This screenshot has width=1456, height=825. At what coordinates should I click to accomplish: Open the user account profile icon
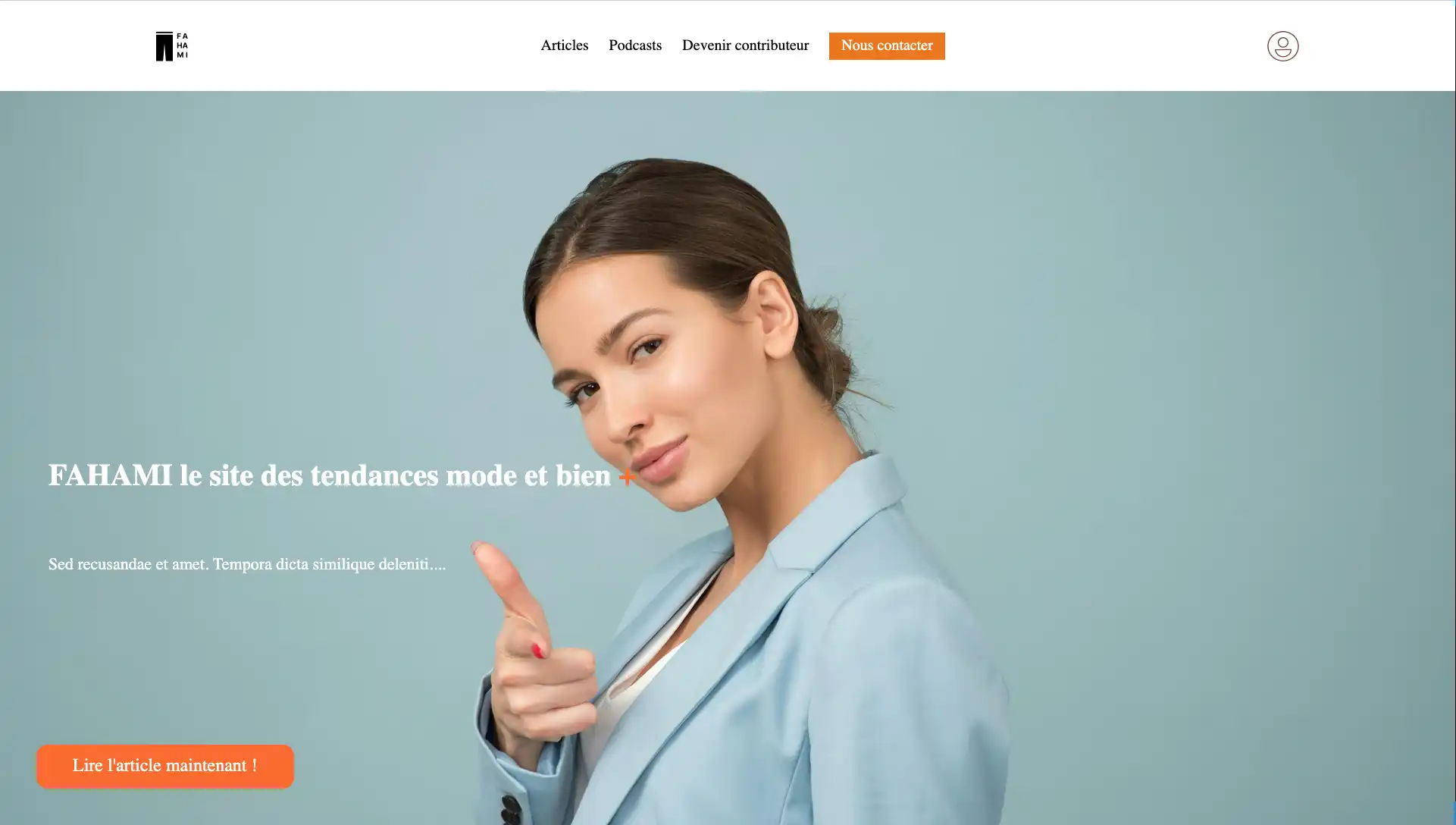pyautogui.click(x=1282, y=46)
